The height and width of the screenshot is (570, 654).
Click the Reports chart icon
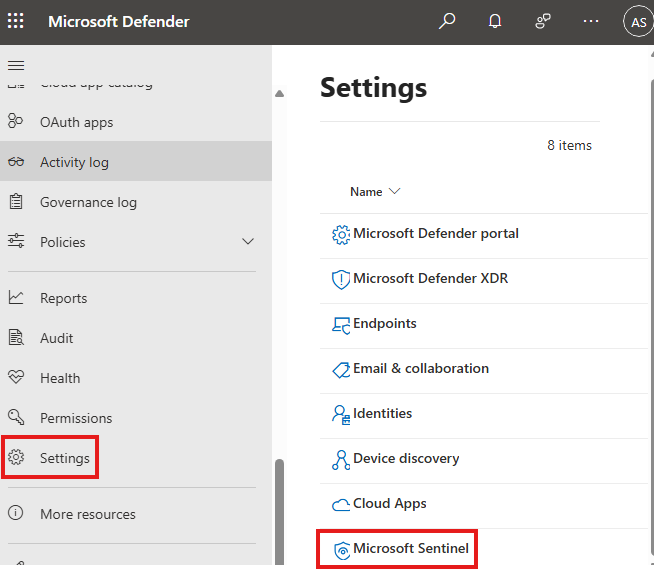click(16, 297)
